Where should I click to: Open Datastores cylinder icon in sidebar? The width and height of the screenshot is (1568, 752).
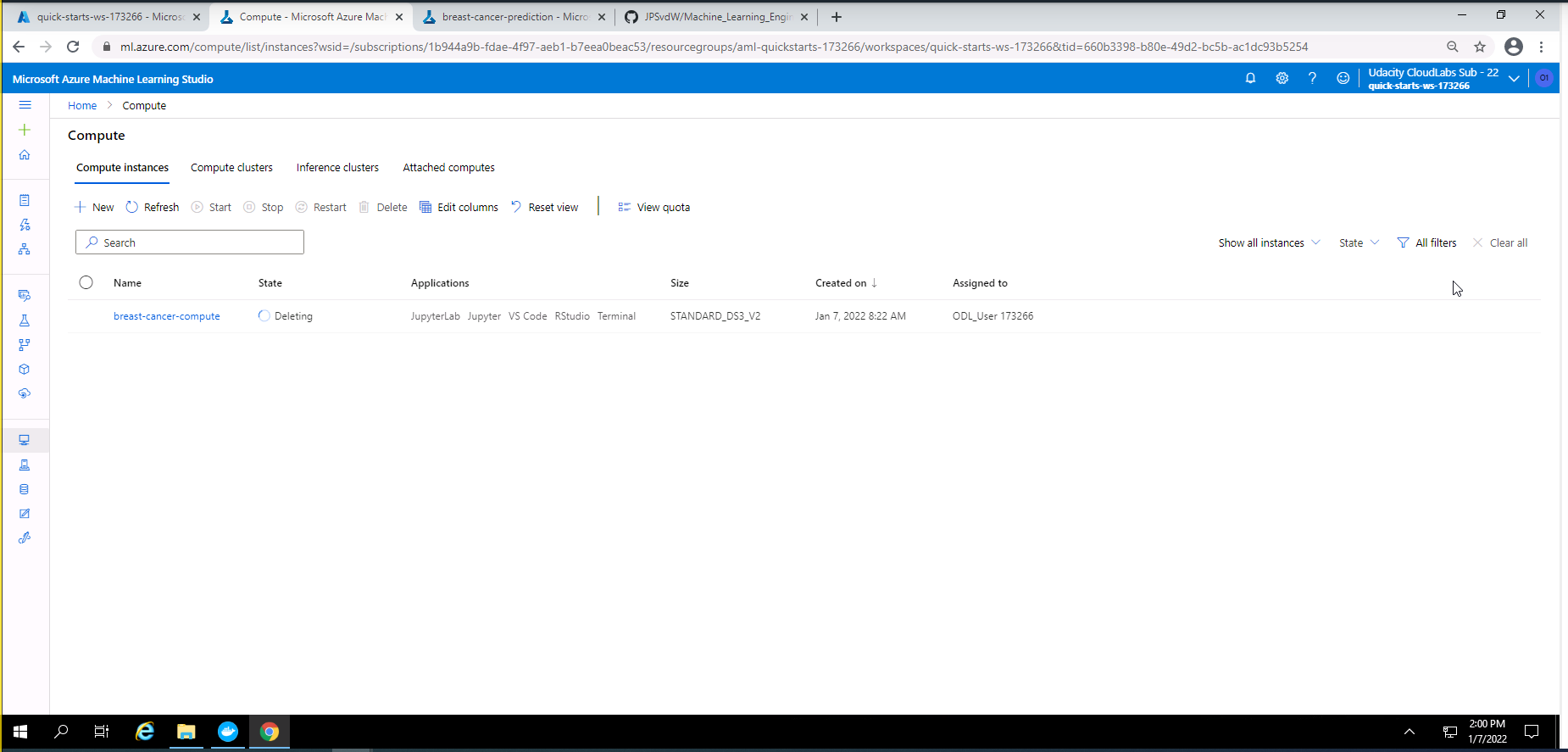coord(25,489)
